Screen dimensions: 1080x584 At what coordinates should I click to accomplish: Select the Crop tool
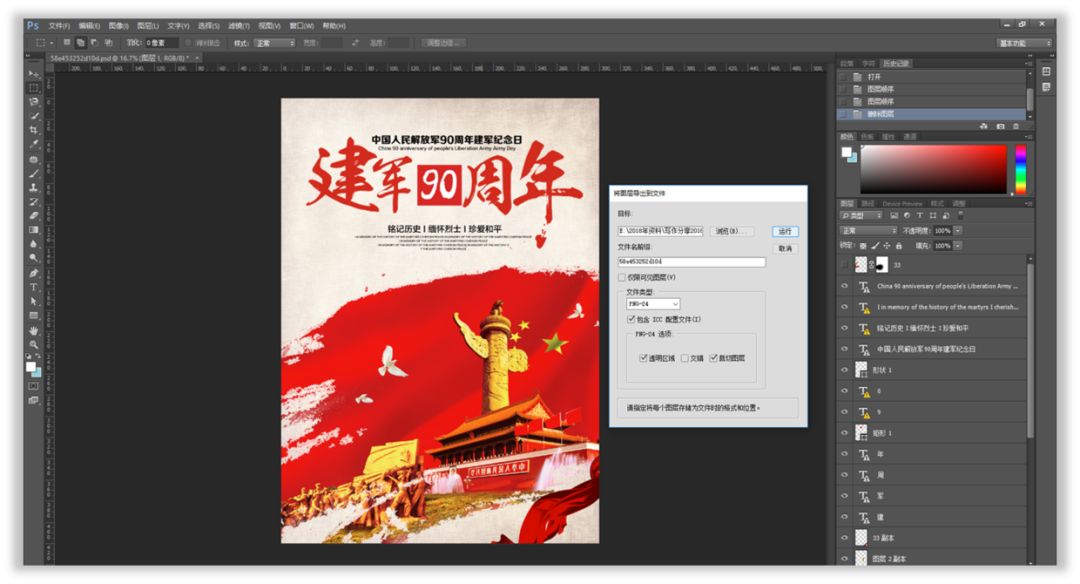click(33, 130)
